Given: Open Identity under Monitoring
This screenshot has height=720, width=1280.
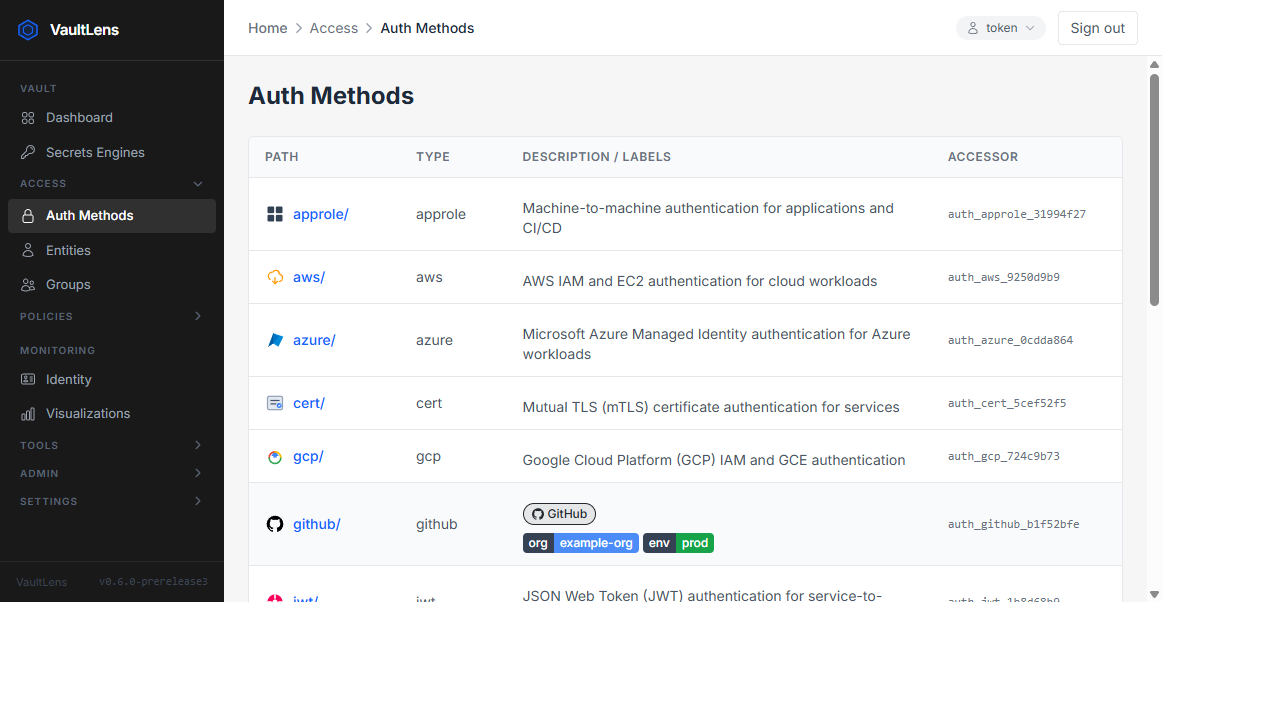Looking at the screenshot, I should pyautogui.click(x=112, y=380).
